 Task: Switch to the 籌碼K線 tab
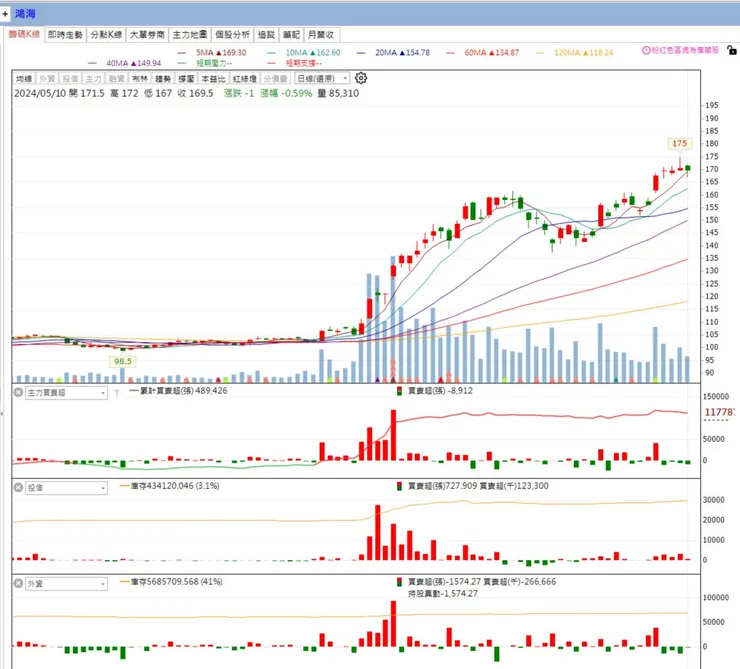click(25, 34)
